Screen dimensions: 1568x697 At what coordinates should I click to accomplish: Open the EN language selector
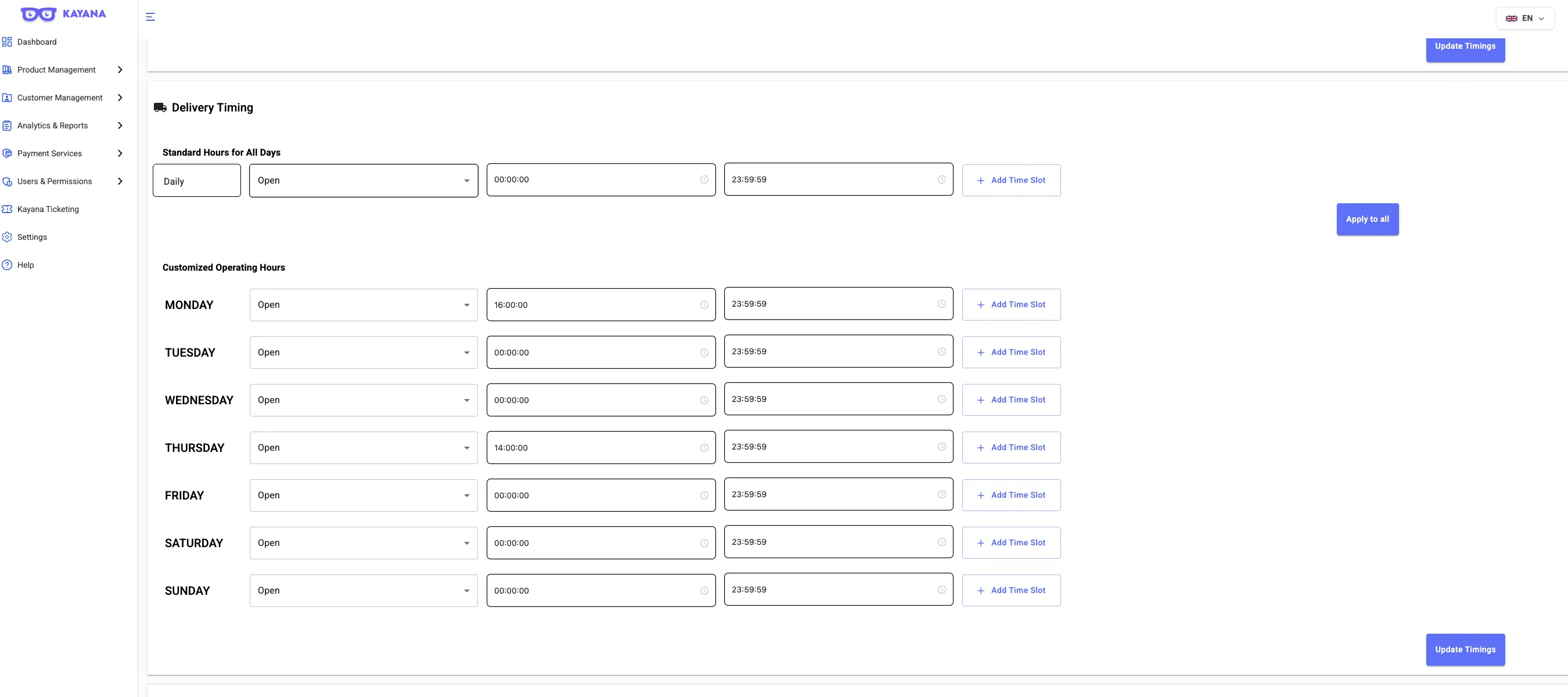(x=1525, y=18)
